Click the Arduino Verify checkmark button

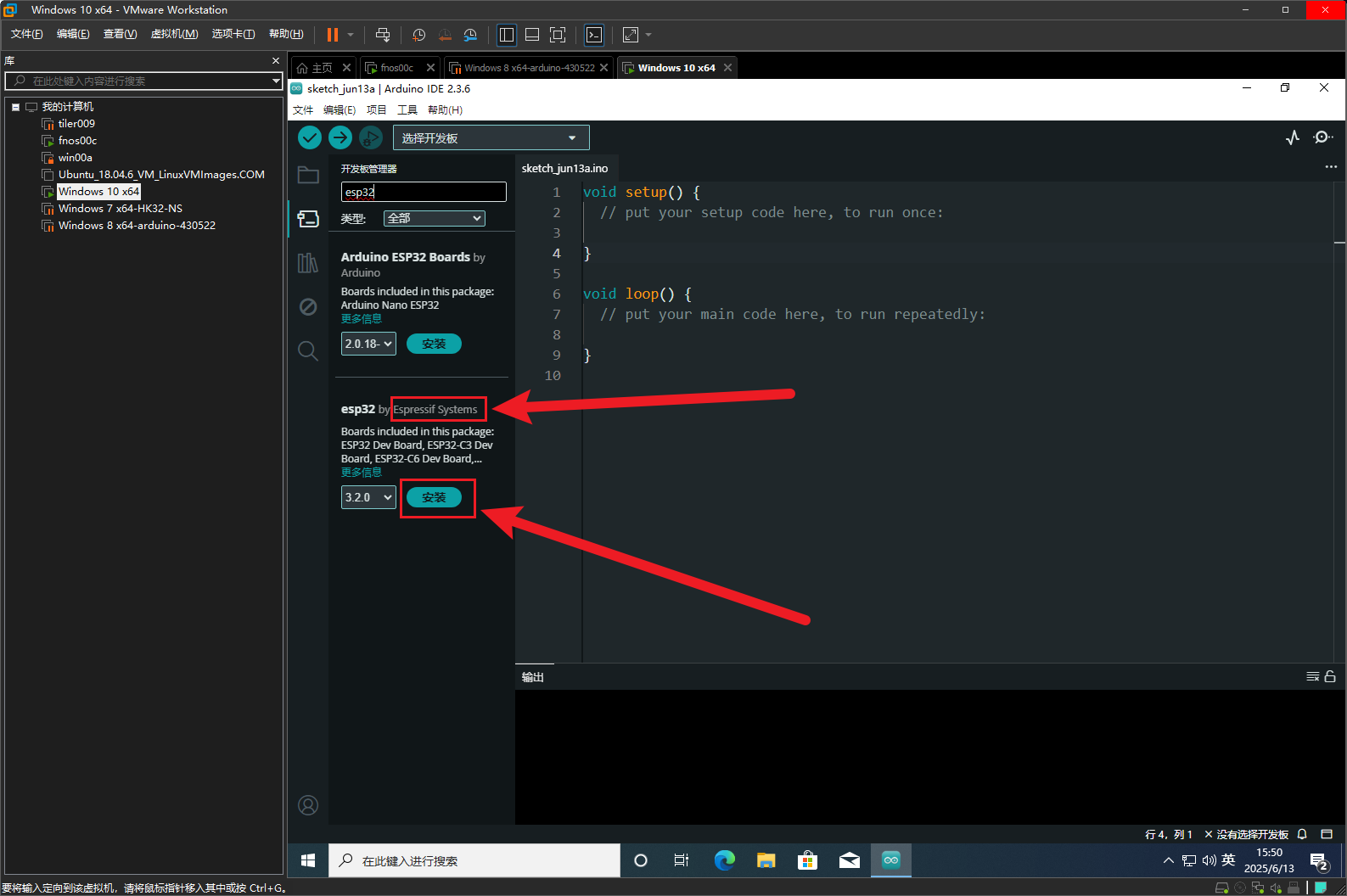click(310, 137)
